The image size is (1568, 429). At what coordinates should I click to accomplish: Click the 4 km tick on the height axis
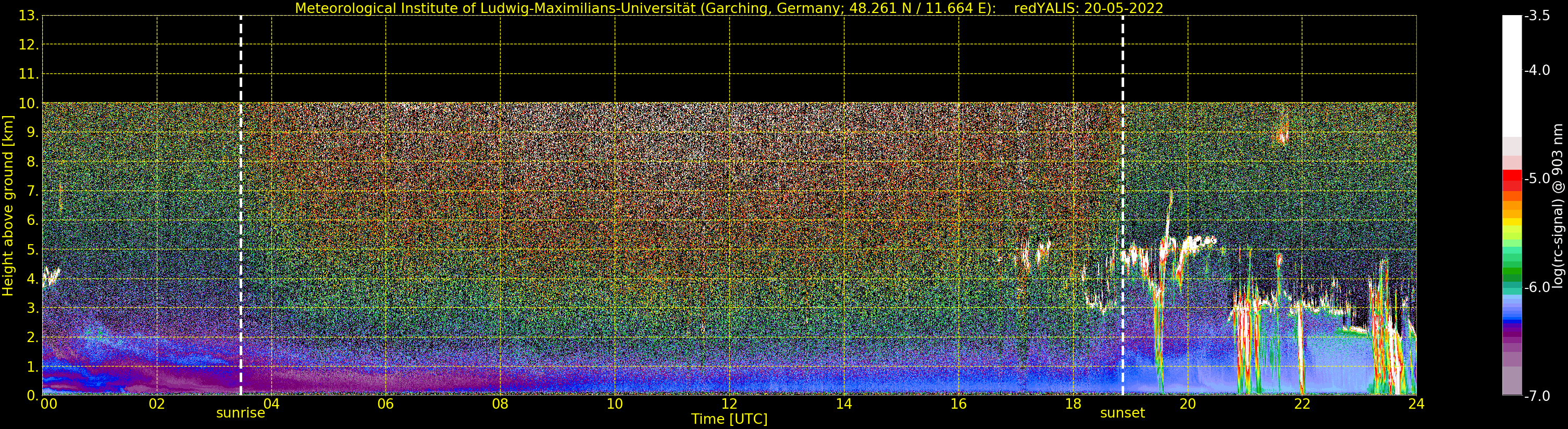tap(32, 279)
